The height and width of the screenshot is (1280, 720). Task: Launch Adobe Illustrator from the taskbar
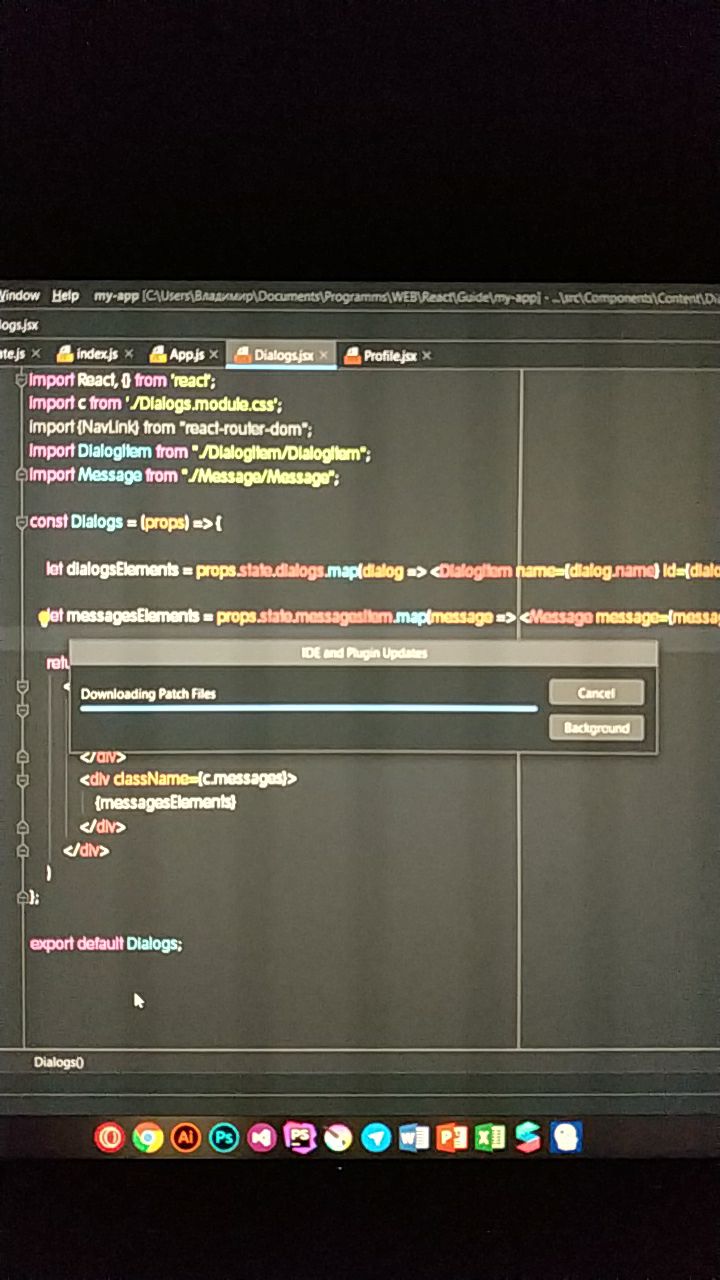(x=185, y=1137)
